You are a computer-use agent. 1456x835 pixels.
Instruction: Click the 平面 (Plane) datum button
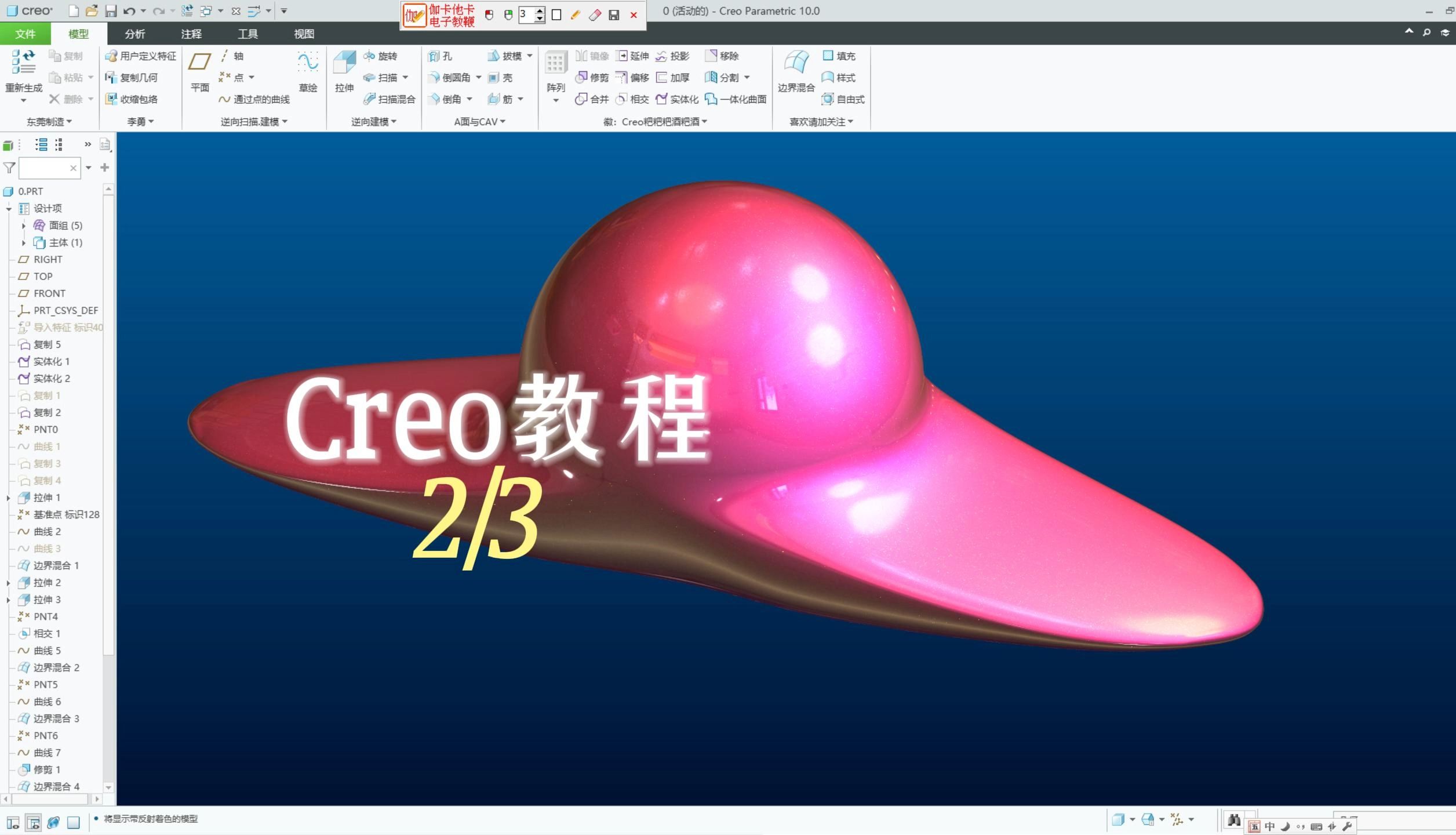tap(199, 70)
